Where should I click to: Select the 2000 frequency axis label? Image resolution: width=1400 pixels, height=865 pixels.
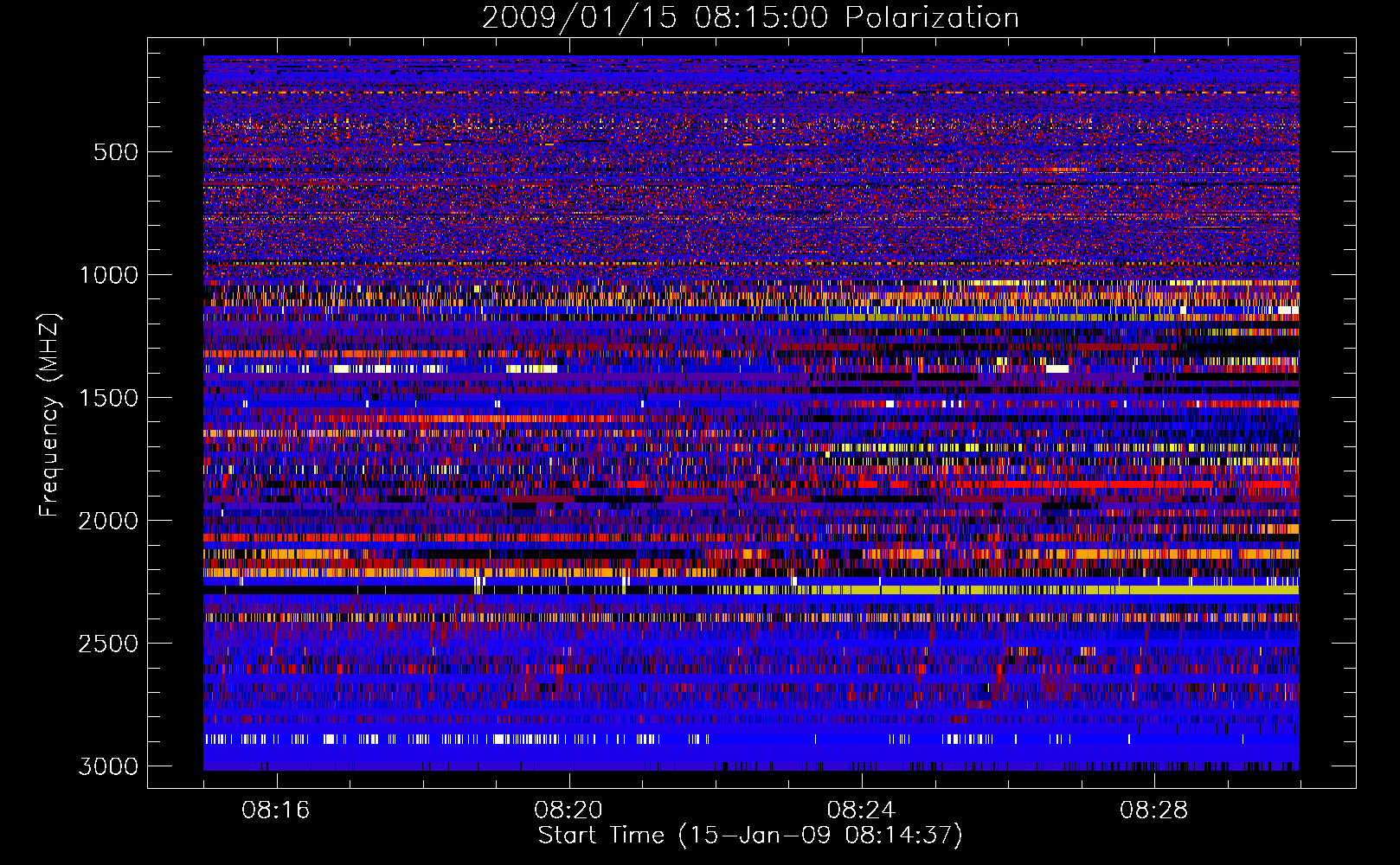pyautogui.click(x=109, y=521)
